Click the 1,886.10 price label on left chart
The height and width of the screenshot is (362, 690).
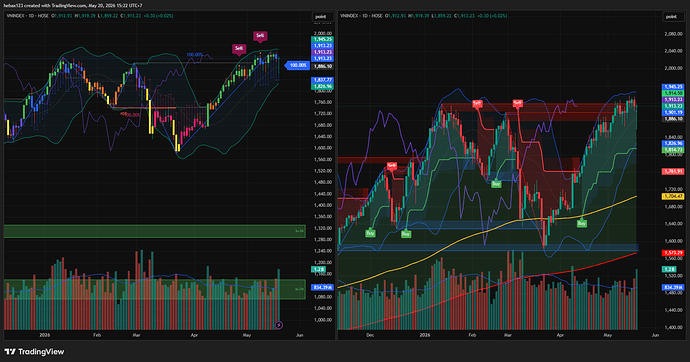coord(323,66)
